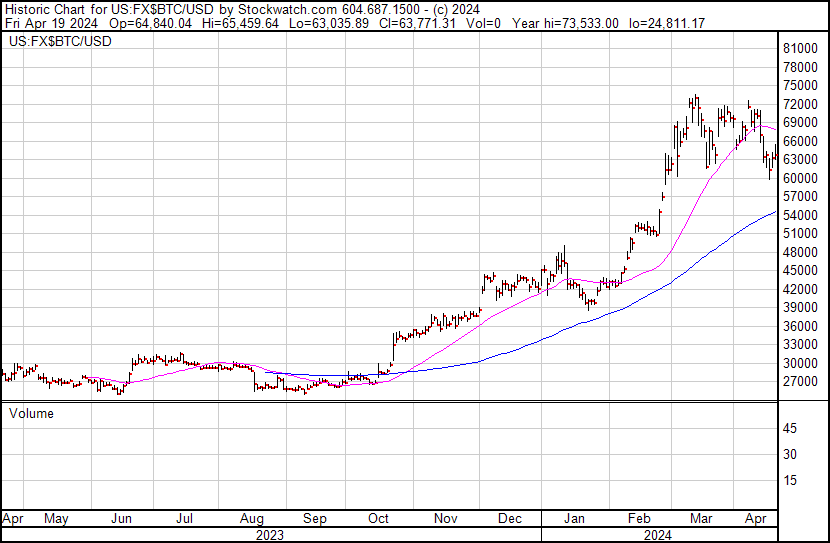Click the 54000 price axis label

(x=802, y=215)
